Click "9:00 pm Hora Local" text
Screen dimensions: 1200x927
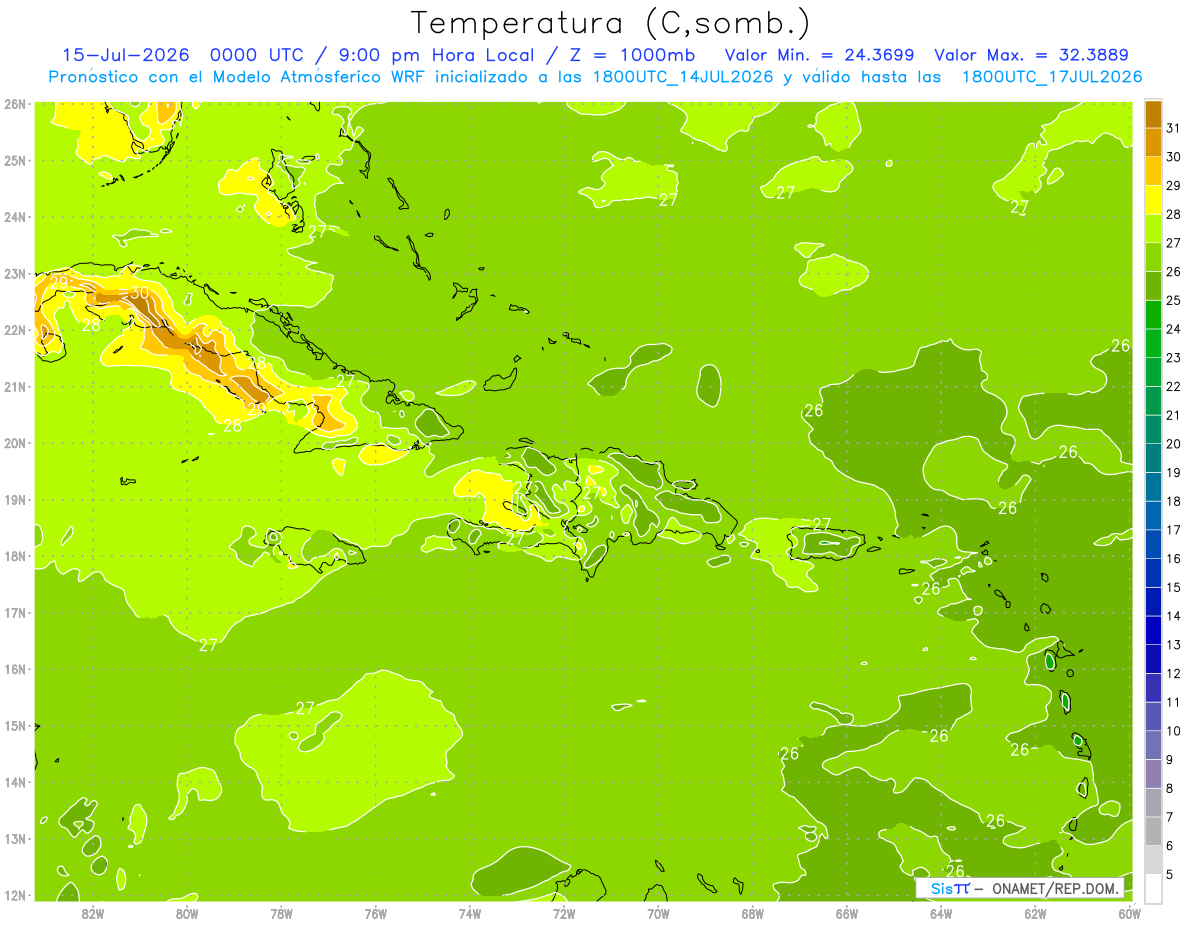[x=437, y=55]
